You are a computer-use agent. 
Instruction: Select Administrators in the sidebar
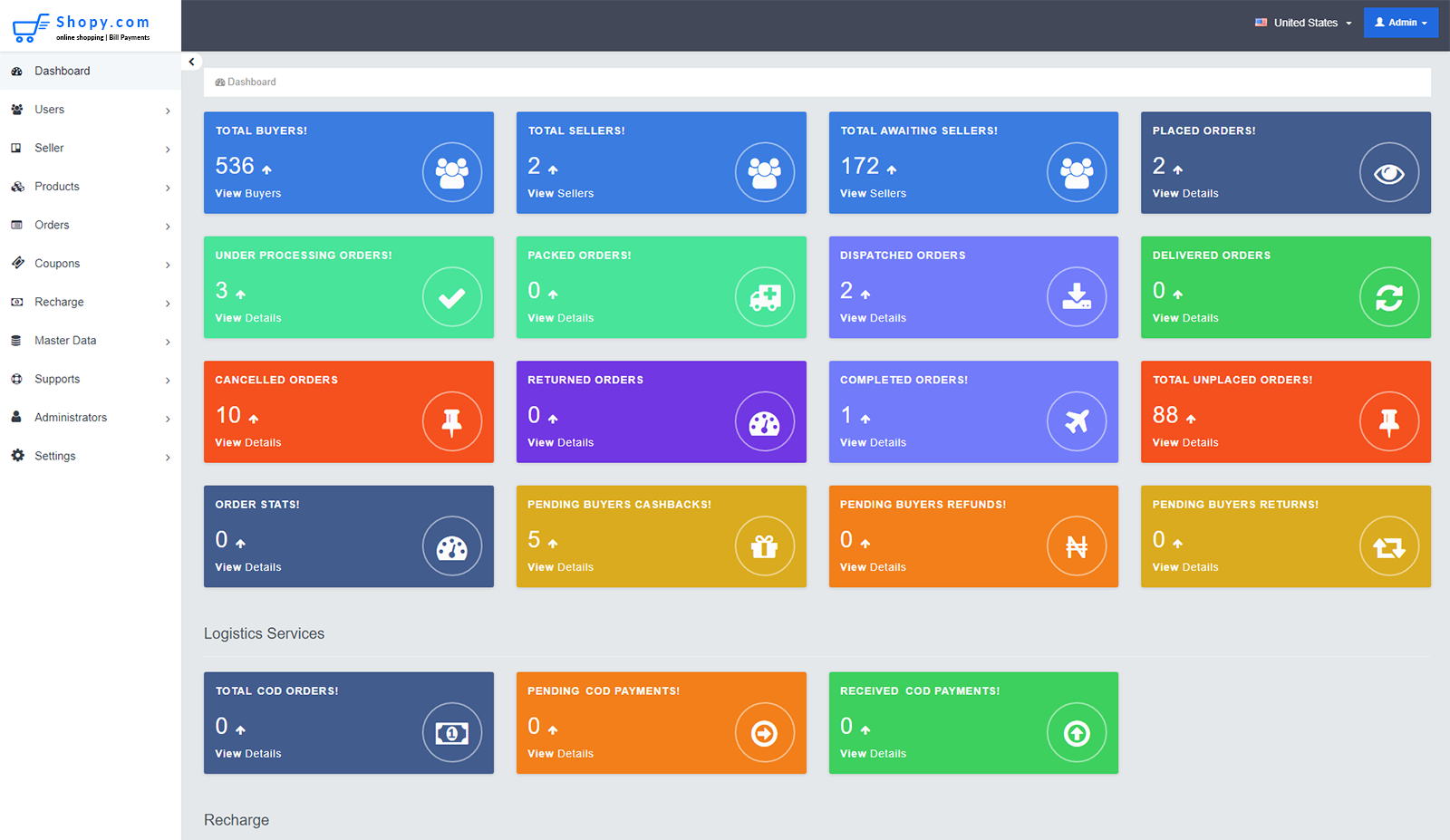[91, 418]
